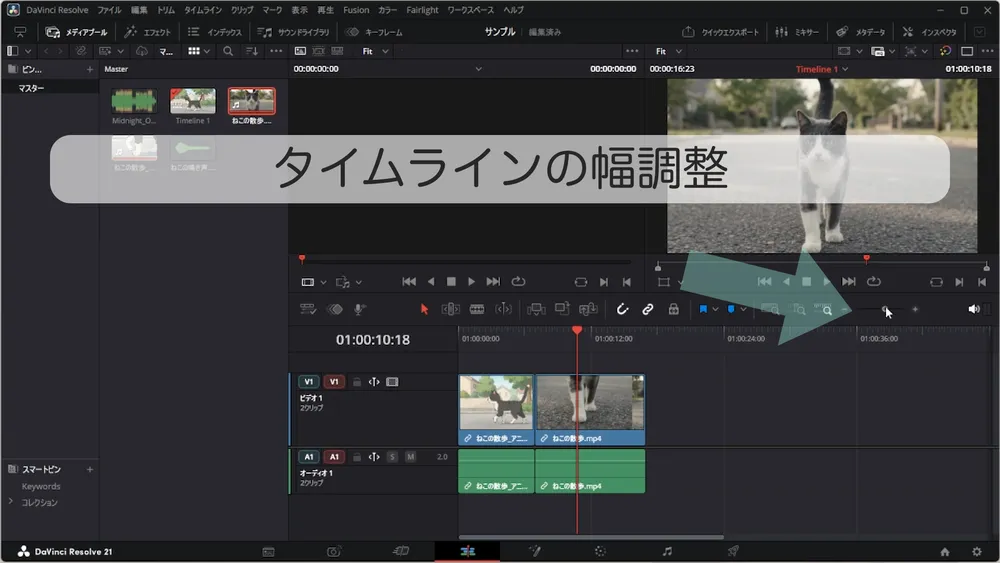Open the エフェクト panel
Screen dimensions: 1000x563
[x=148, y=32]
